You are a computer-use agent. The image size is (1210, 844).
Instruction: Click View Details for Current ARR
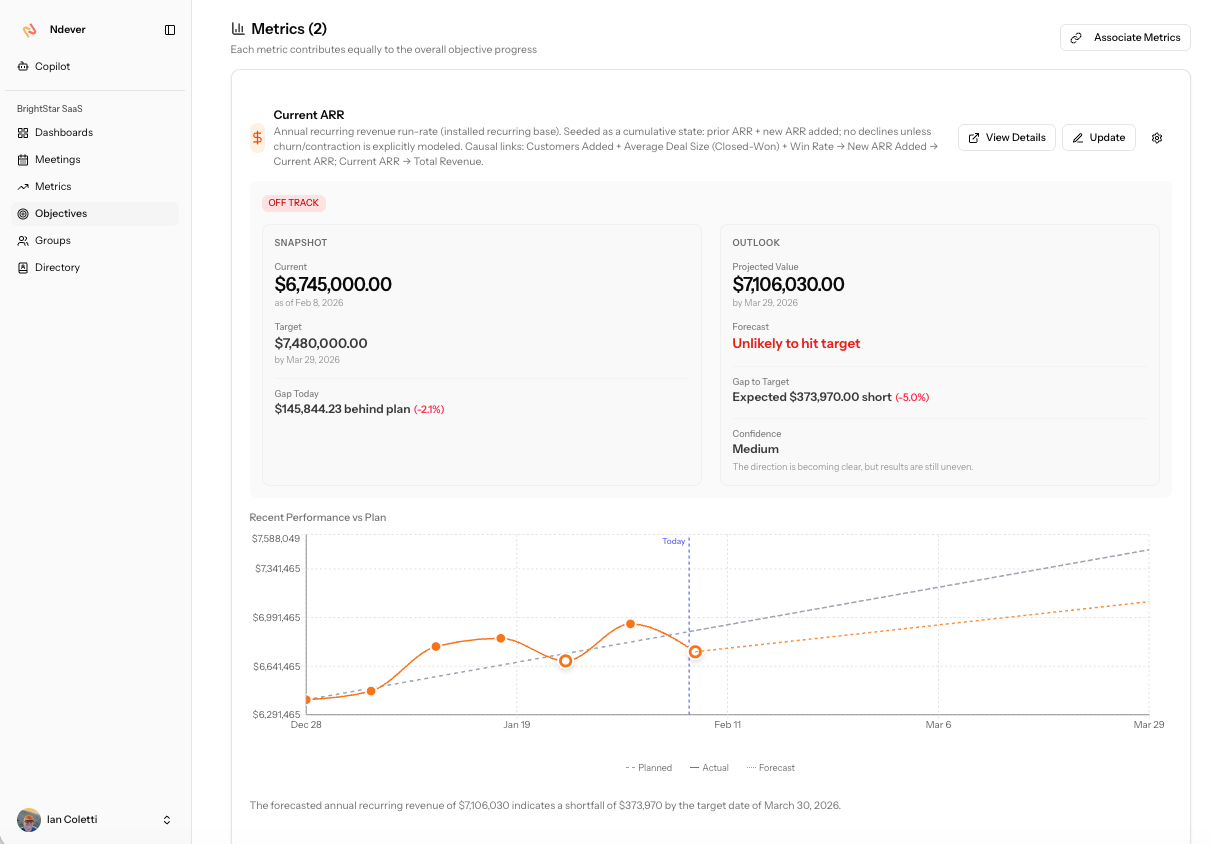point(1006,138)
